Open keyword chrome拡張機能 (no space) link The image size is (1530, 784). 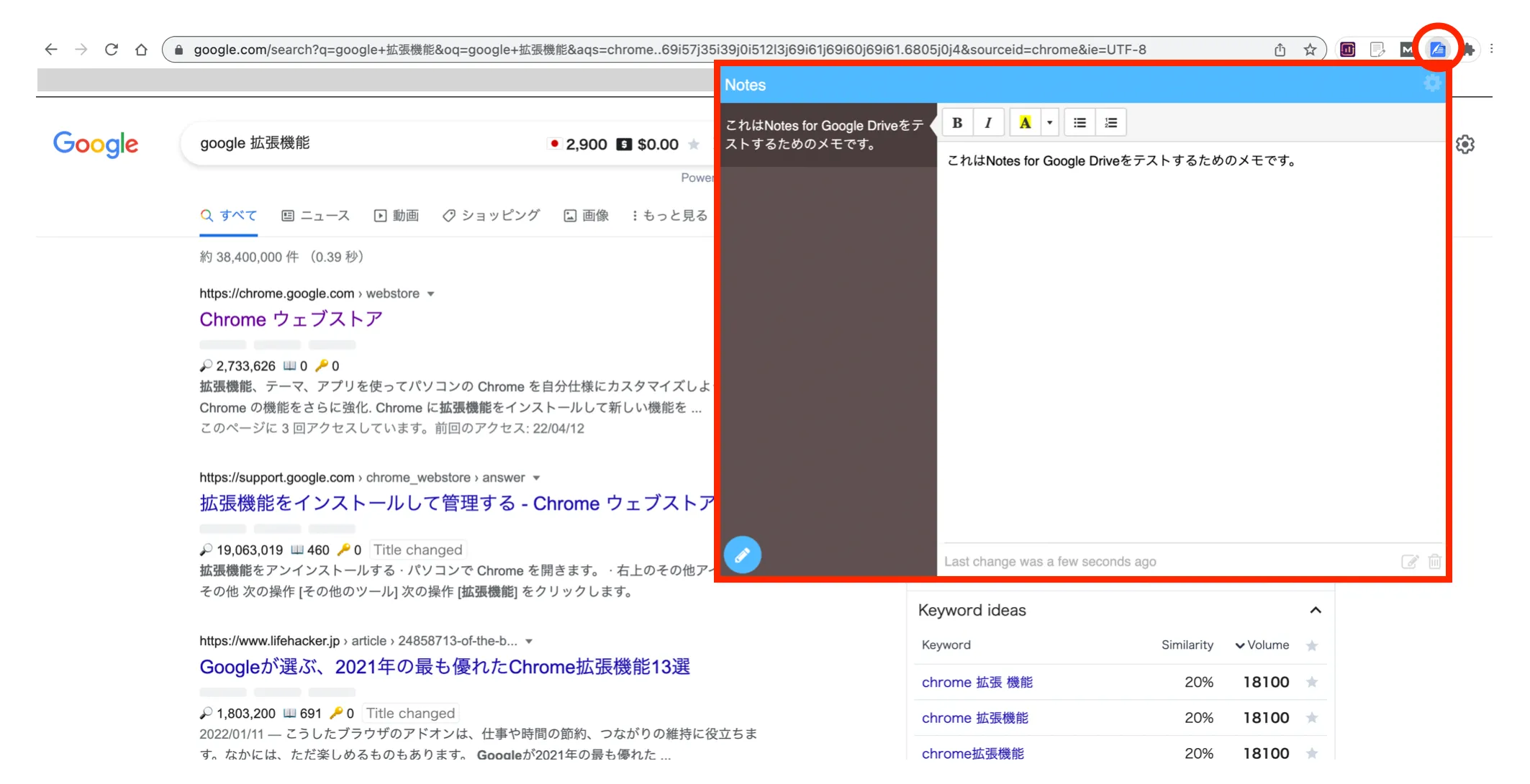click(972, 753)
